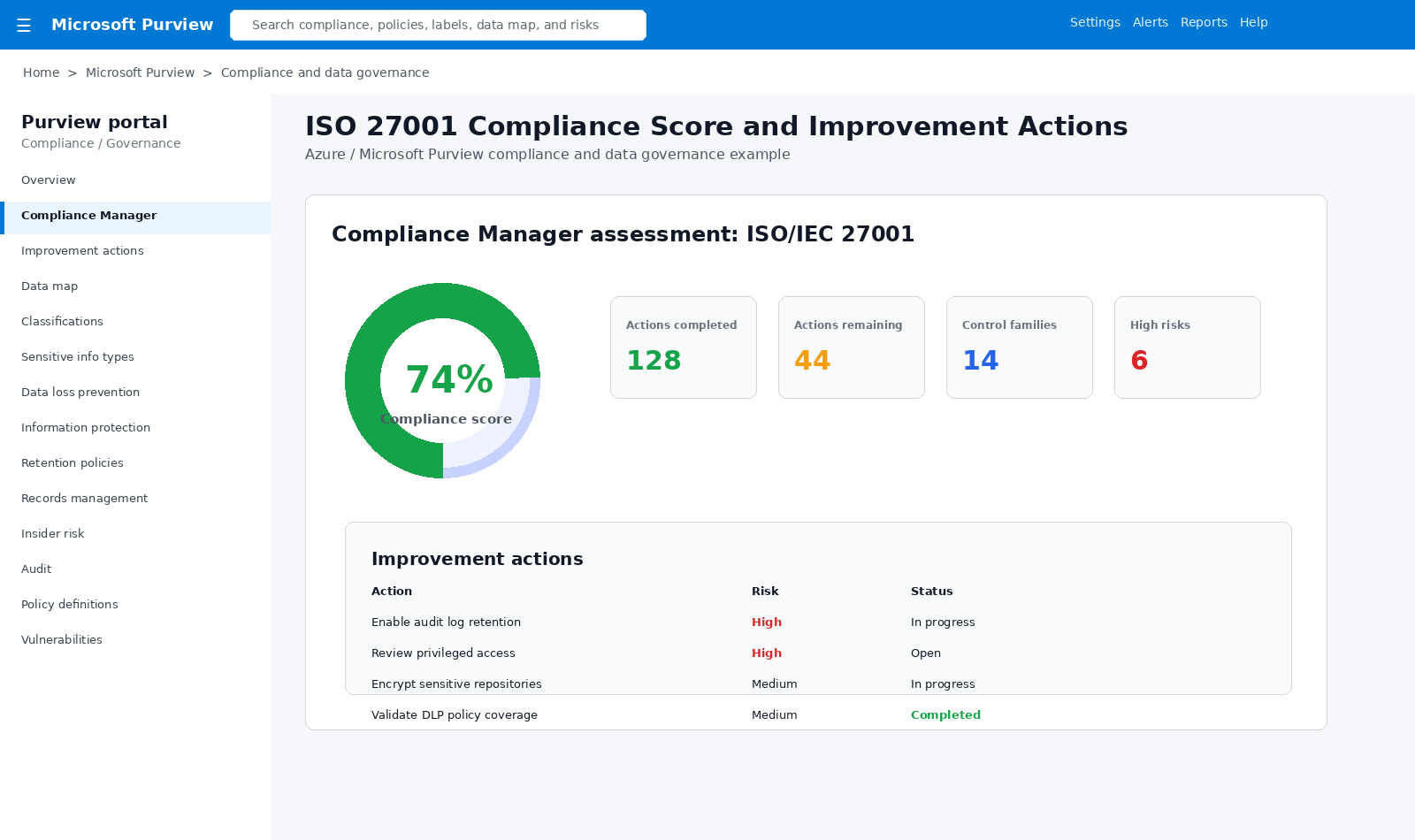Click High risk for privileged access
Viewport: 1415px width, 840px height.
767,653
